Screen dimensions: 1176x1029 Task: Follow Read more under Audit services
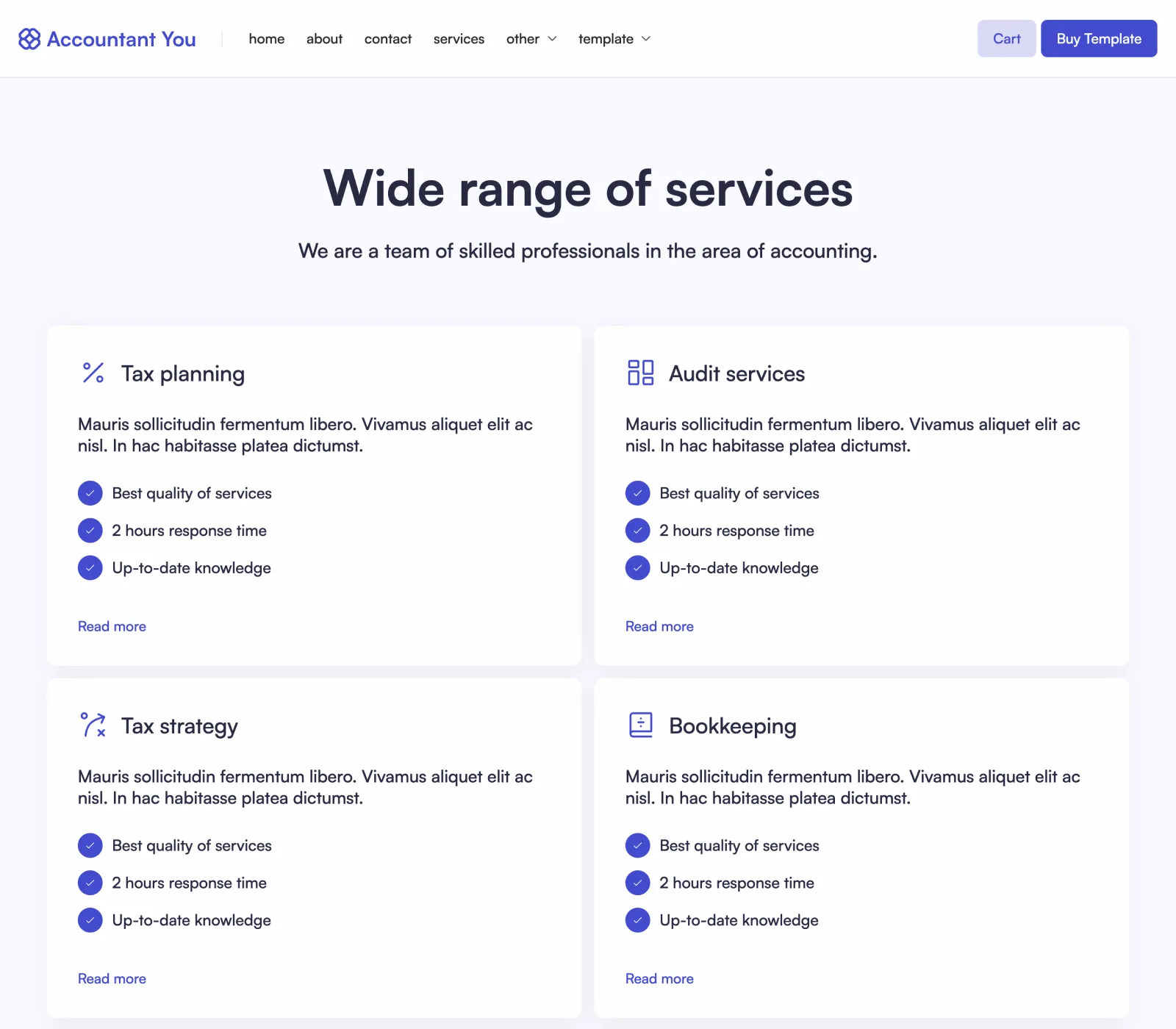click(659, 626)
